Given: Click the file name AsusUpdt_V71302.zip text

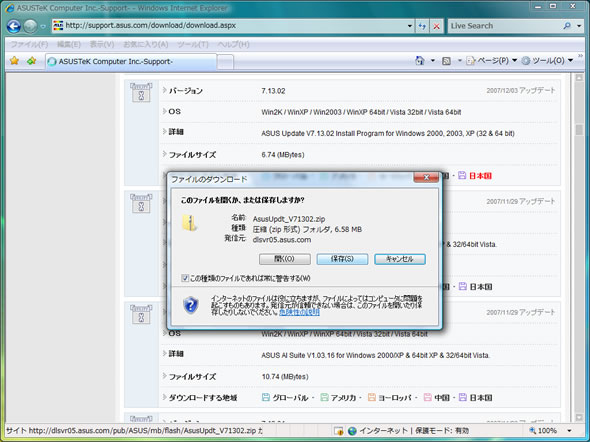Looking at the screenshot, I should pos(289,219).
